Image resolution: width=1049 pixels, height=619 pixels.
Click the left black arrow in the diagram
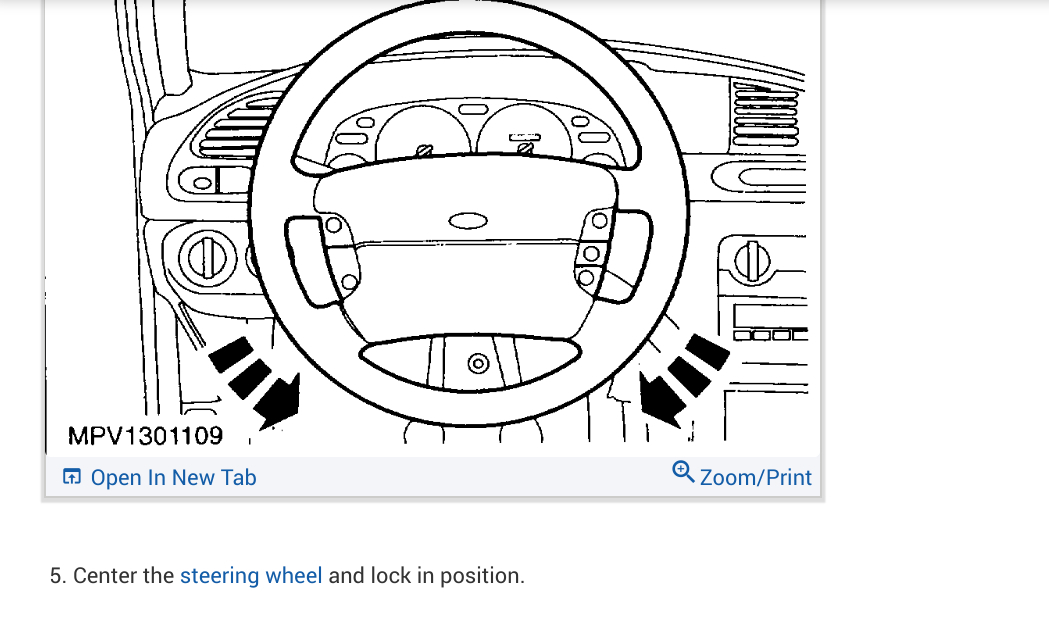point(256,381)
